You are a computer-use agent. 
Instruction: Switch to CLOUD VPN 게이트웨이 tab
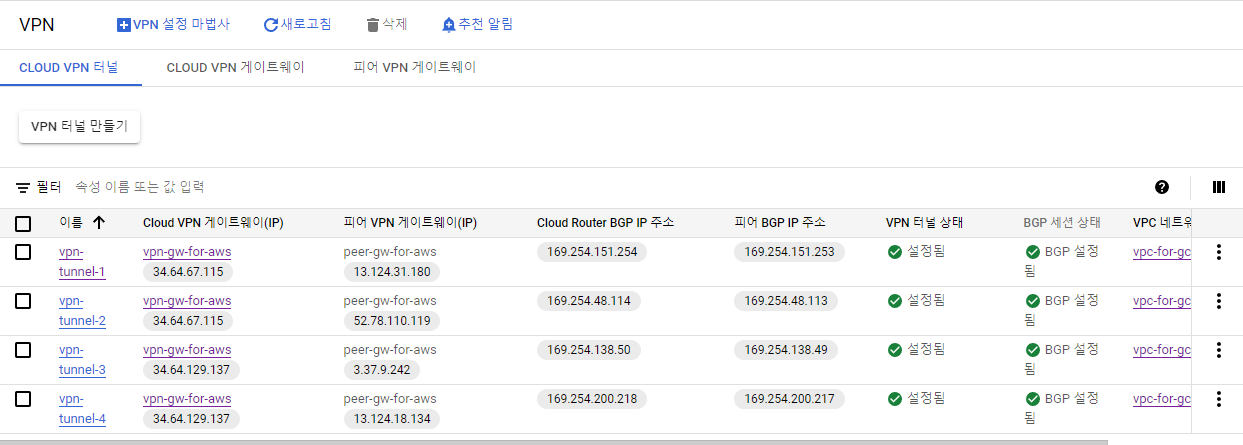[235, 67]
